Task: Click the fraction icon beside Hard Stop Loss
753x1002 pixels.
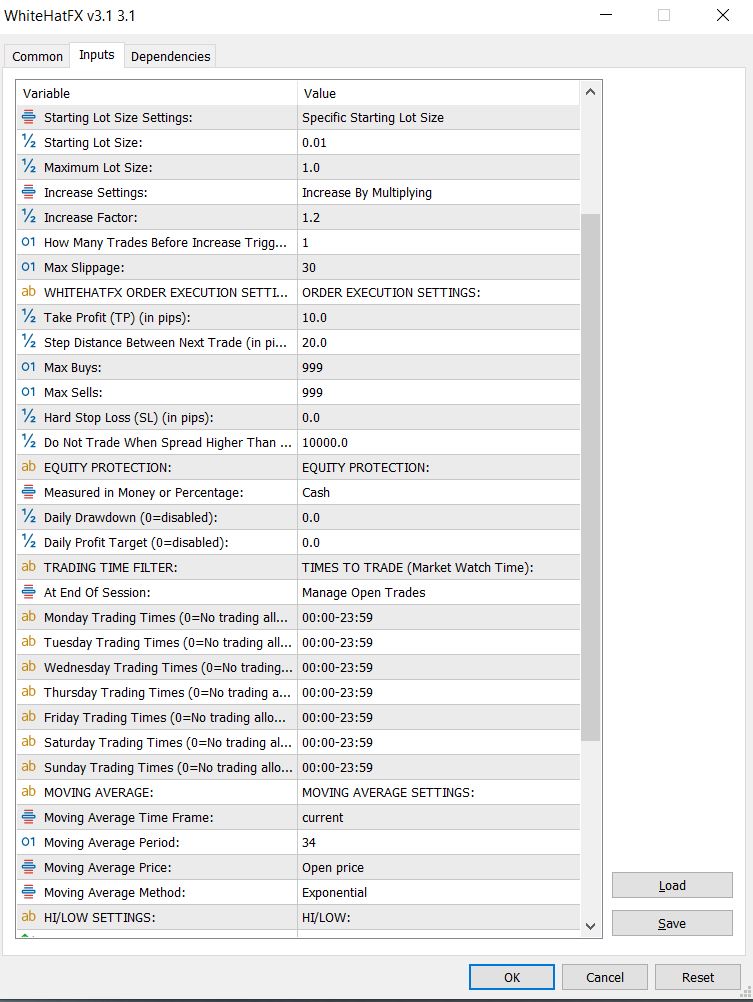Action: pos(29,417)
